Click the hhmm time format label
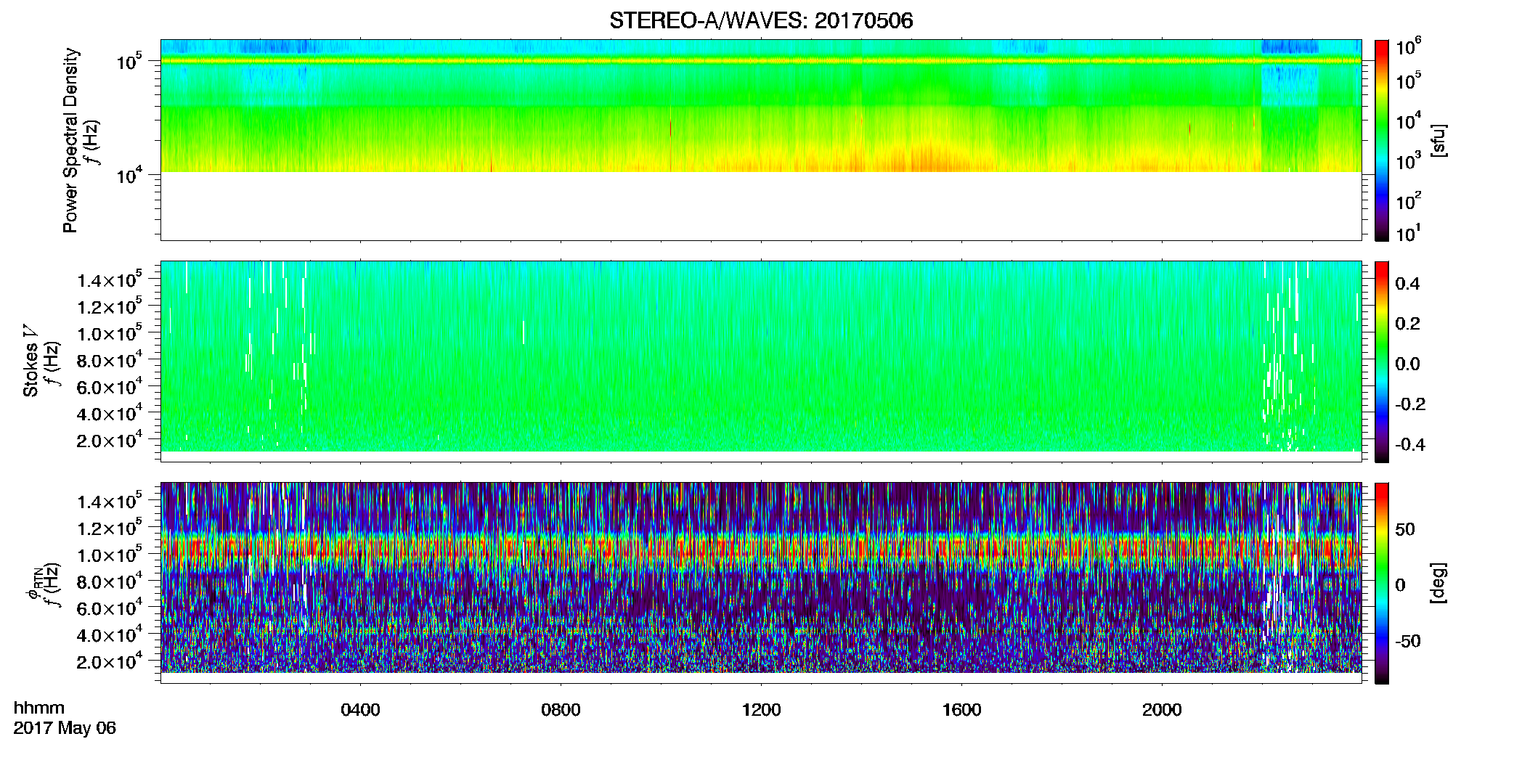1522x784 pixels. pos(39,708)
